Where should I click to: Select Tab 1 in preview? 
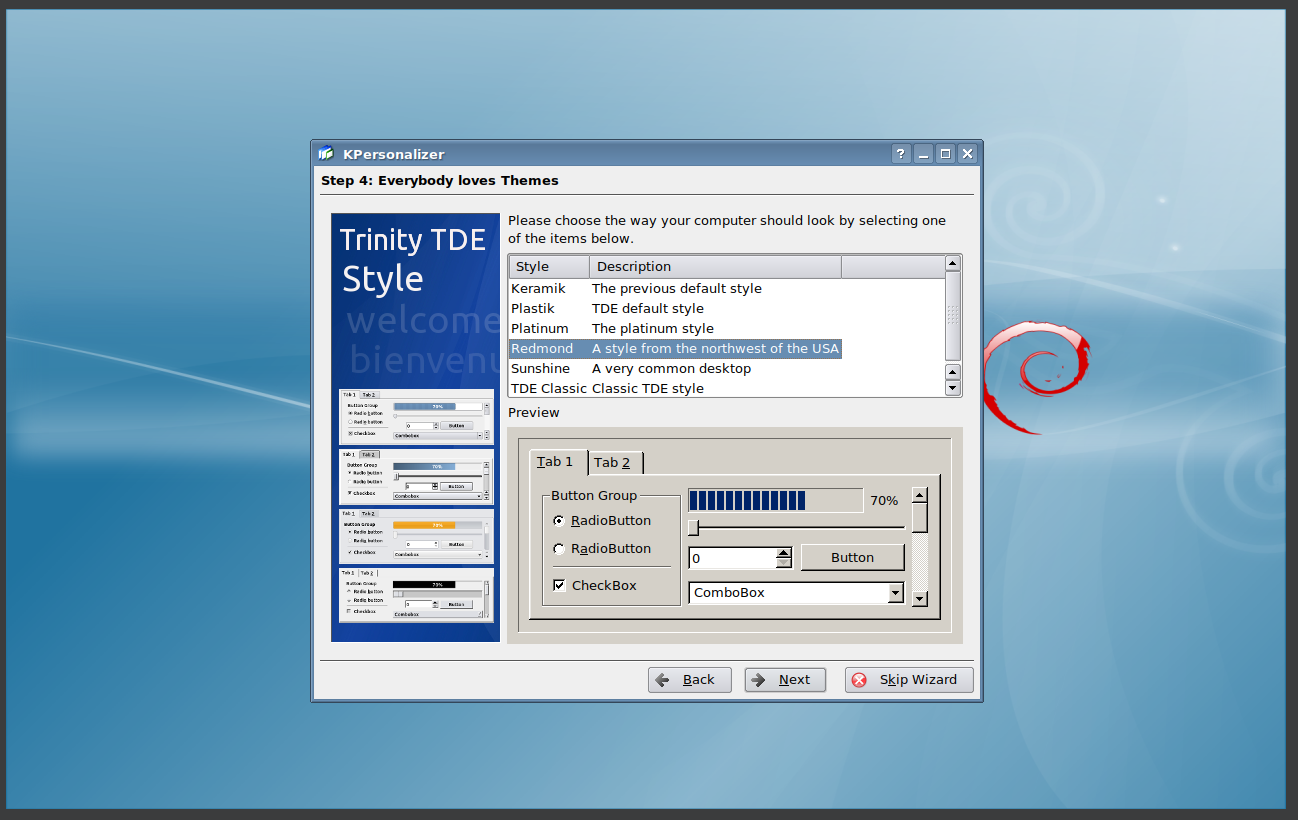(556, 461)
